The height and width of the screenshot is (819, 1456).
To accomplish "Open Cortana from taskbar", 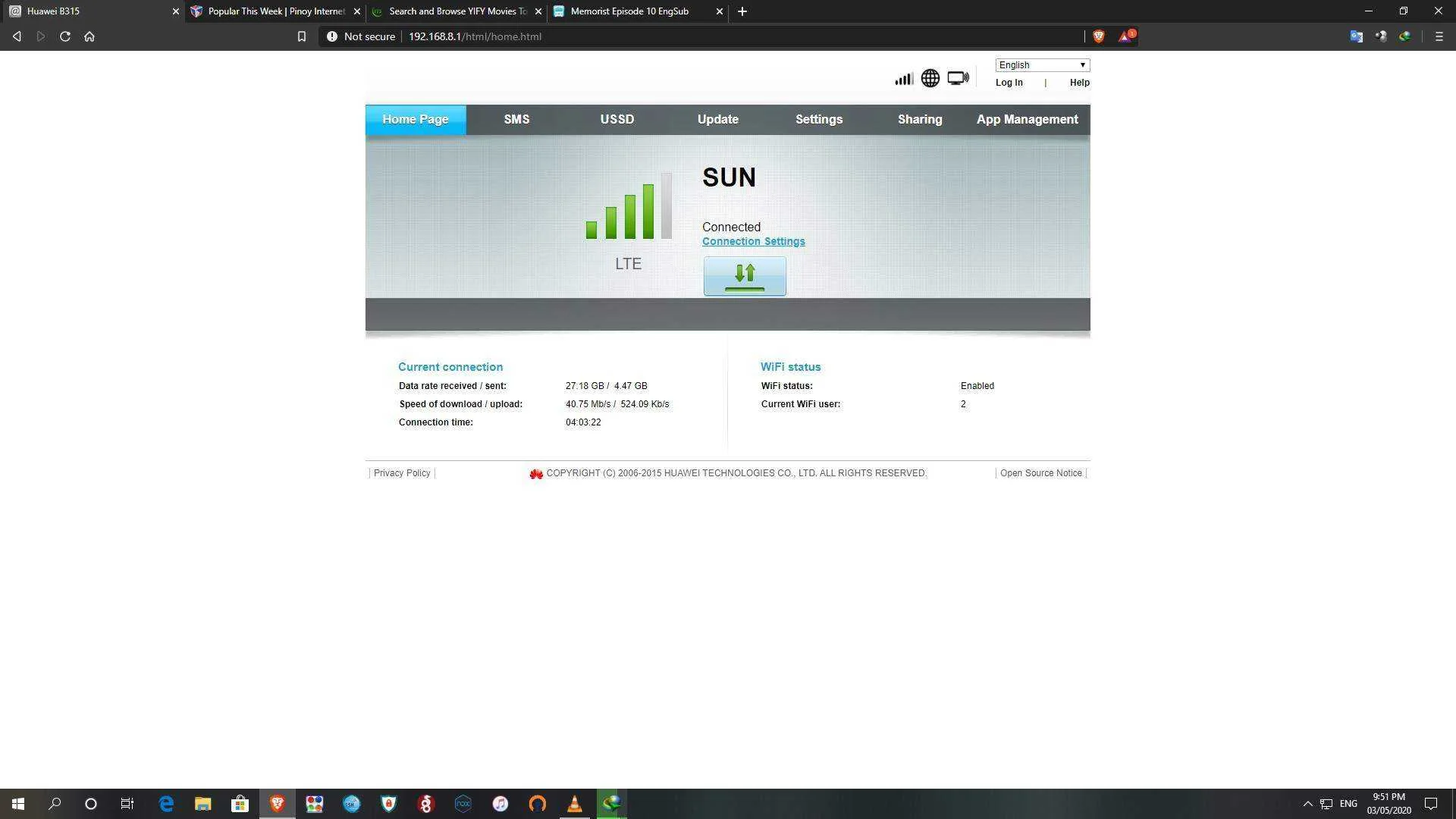I will coord(91,804).
